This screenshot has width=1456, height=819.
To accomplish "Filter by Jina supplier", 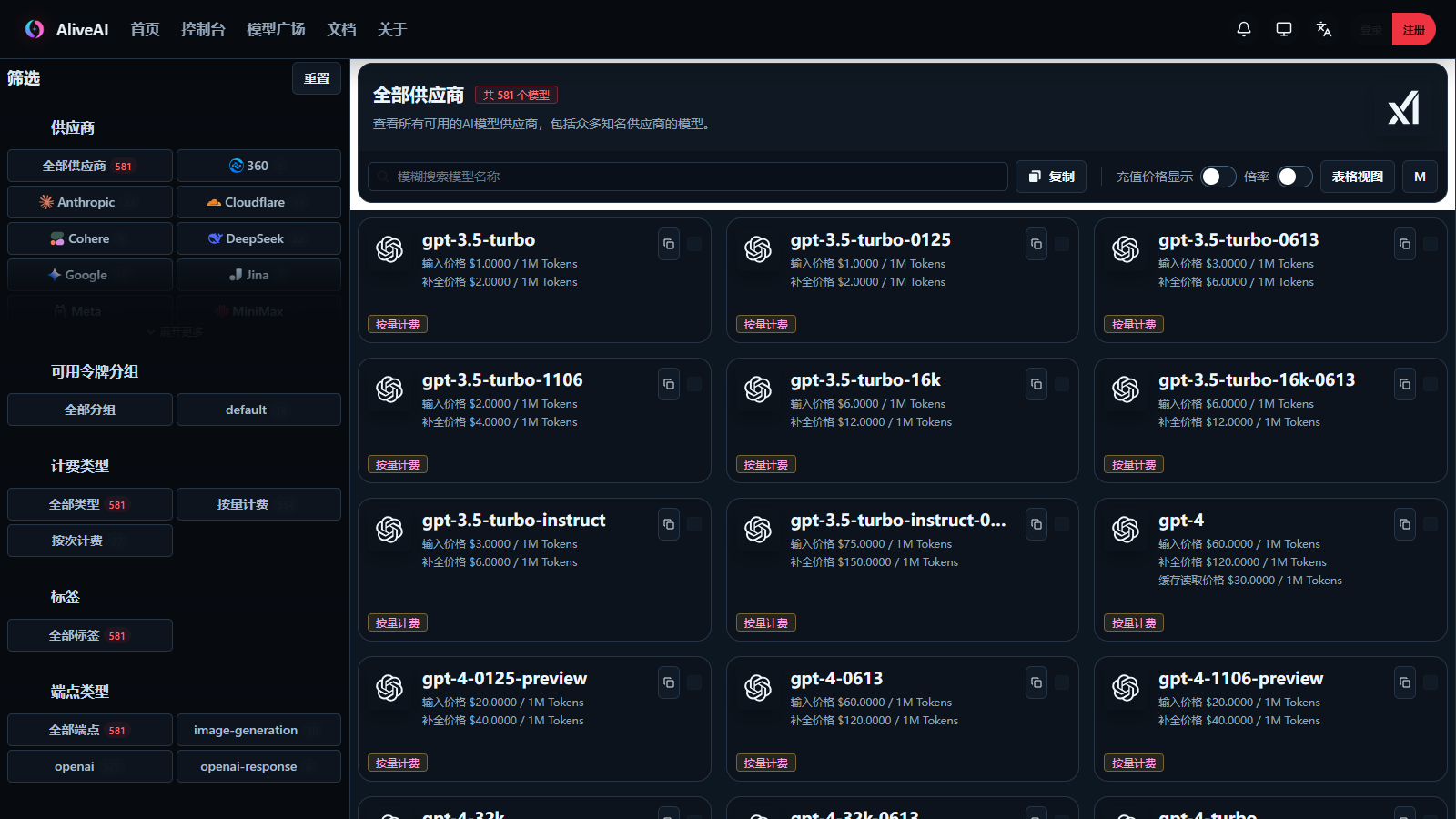I will 258,275.
